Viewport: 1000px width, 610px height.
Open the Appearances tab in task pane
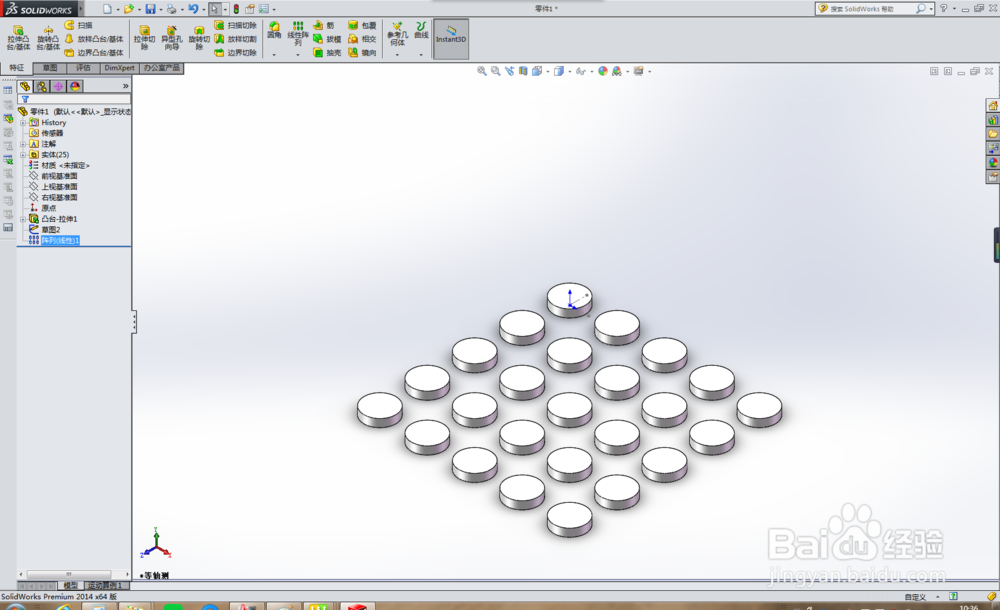point(993,163)
